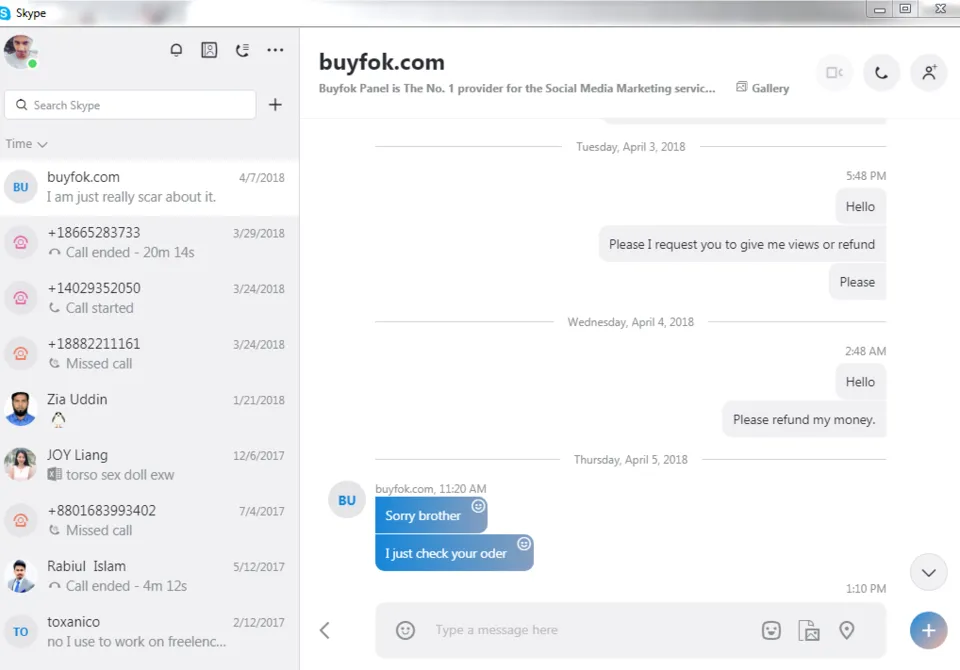The image size is (960, 670).
Task: Click Zia Uddin's avatar photo
Action: point(21,409)
